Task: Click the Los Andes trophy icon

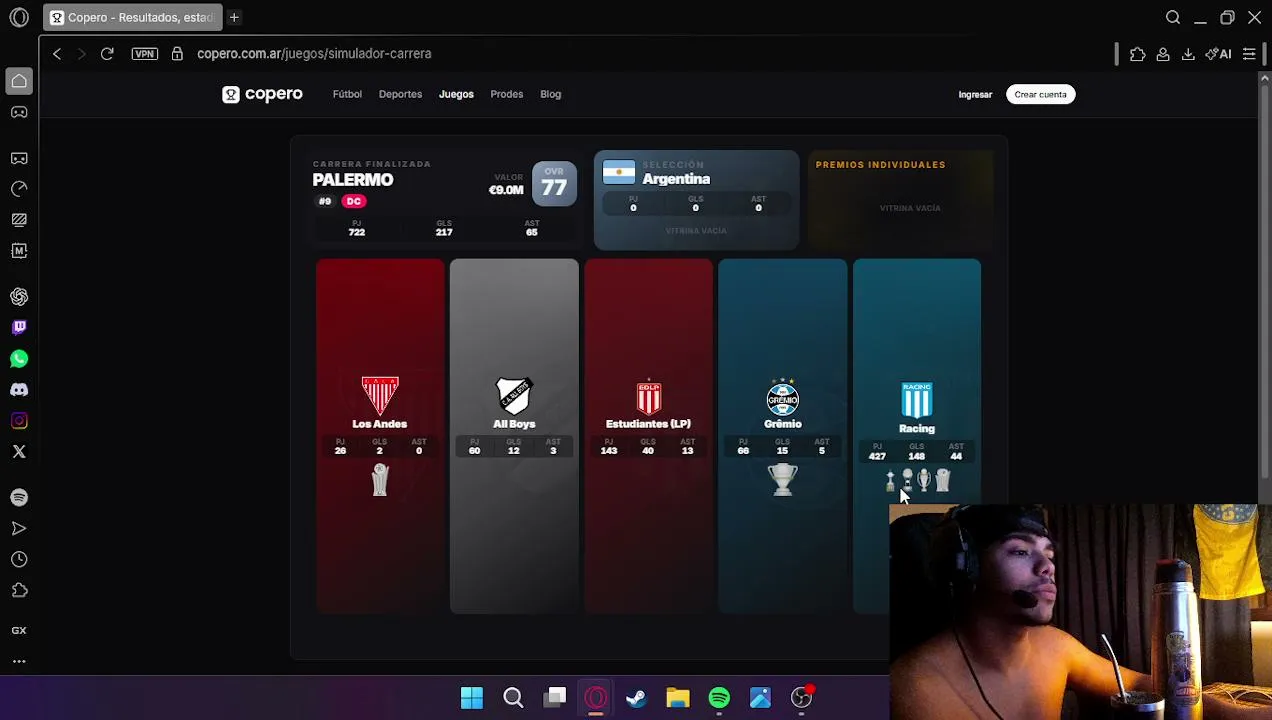Action: click(x=380, y=481)
